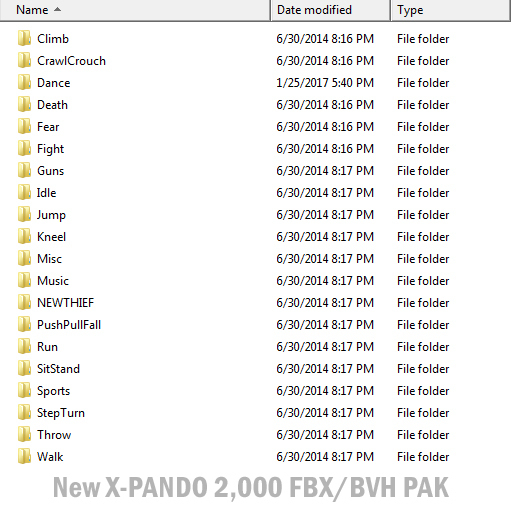Click the Throw row's File folder type

(x=423, y=435)
